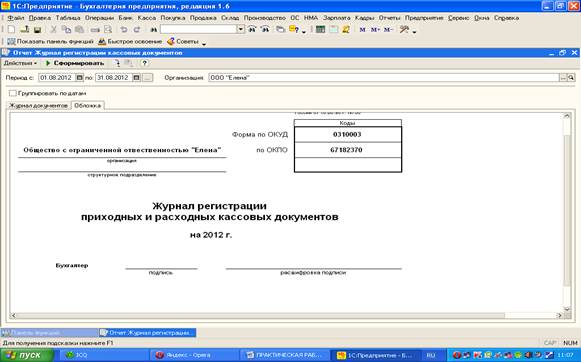Expand the Действия dropdown menu
This screenshot has width=581, height=362.
click(x=20, y=63)
